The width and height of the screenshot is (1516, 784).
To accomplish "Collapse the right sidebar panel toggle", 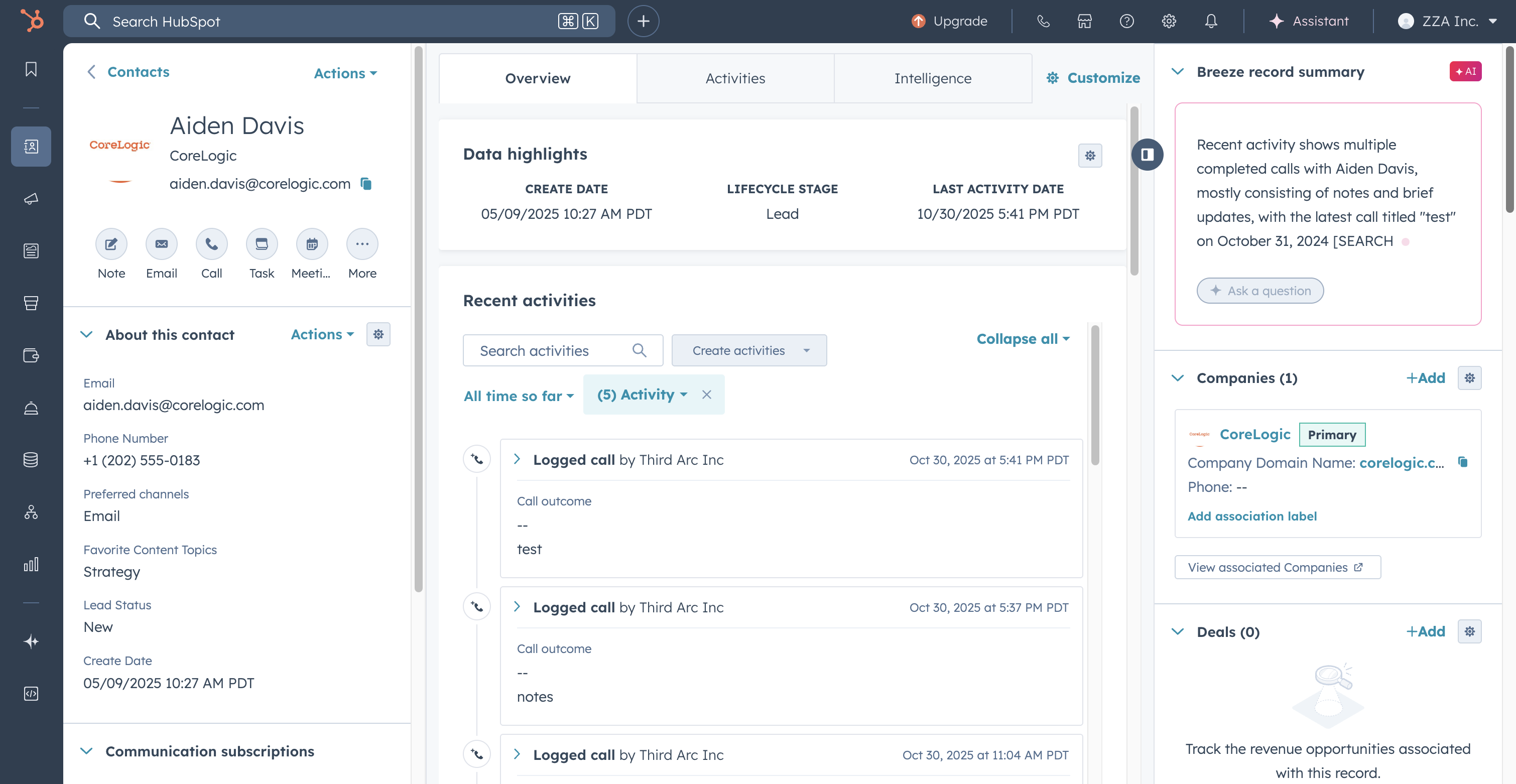I will pos(1147,154).
